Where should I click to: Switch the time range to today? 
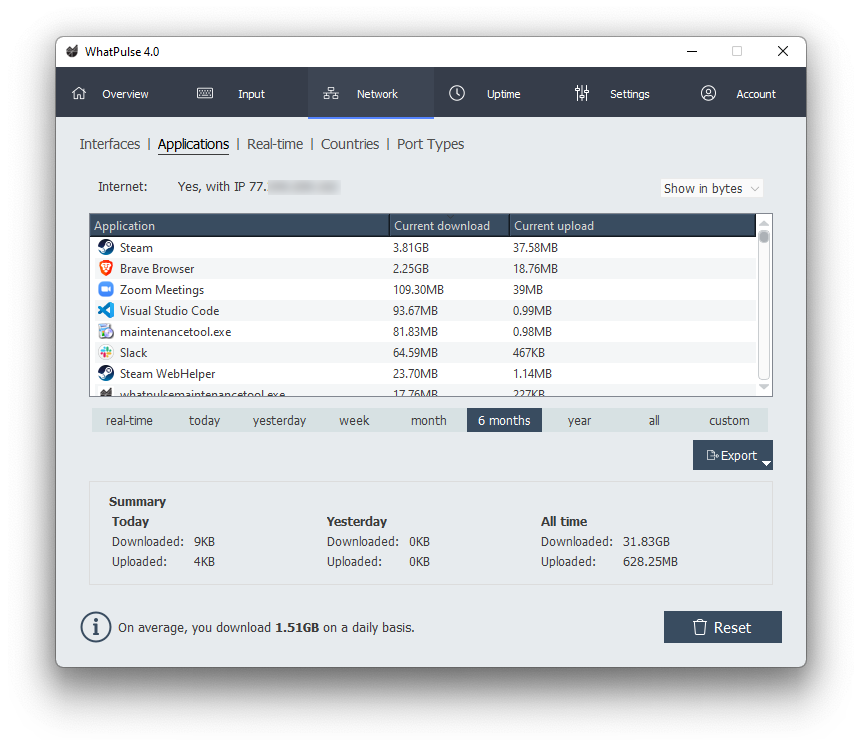pos(204,420)
